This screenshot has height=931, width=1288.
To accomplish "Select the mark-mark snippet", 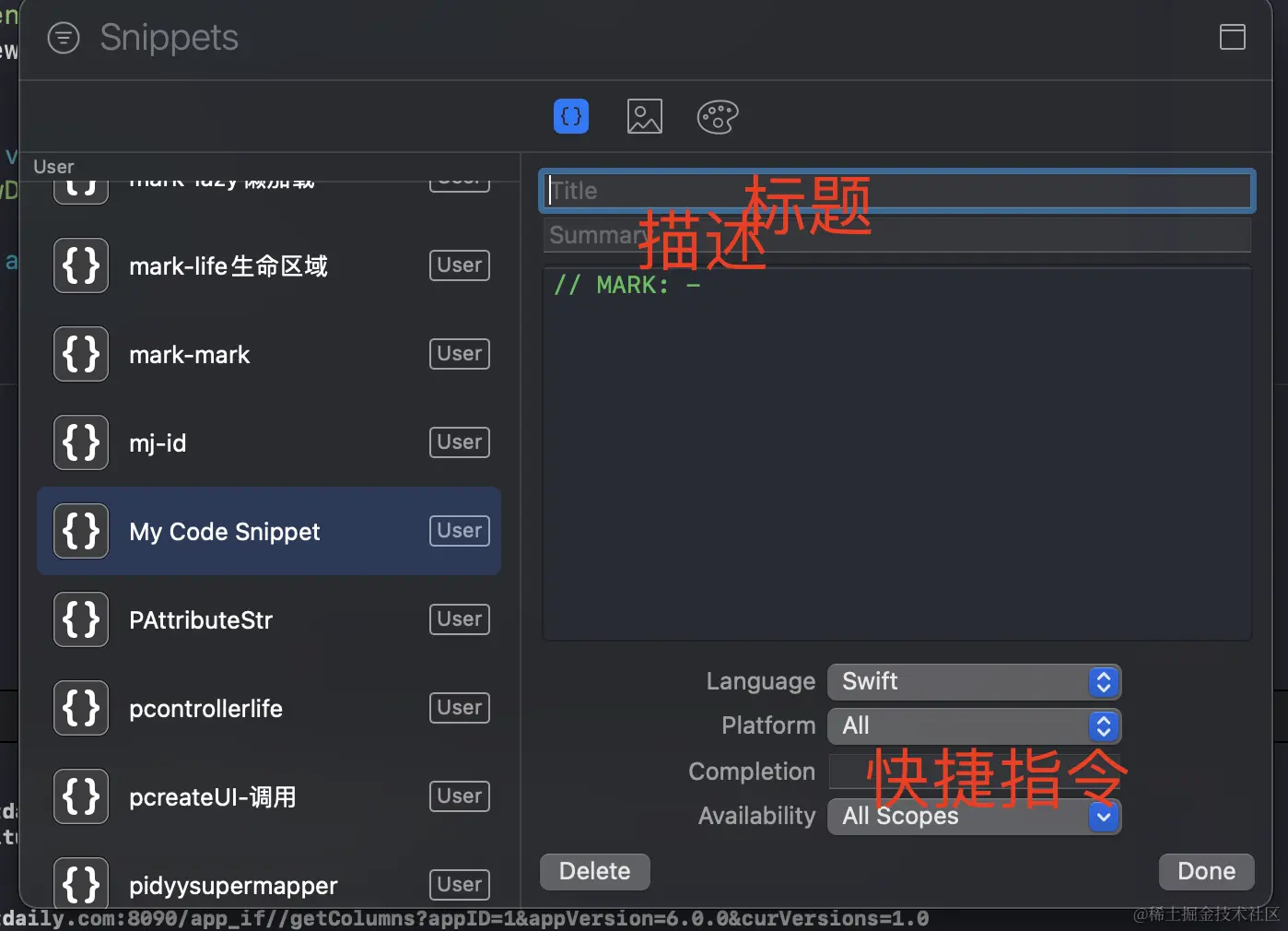I will 269,354.
